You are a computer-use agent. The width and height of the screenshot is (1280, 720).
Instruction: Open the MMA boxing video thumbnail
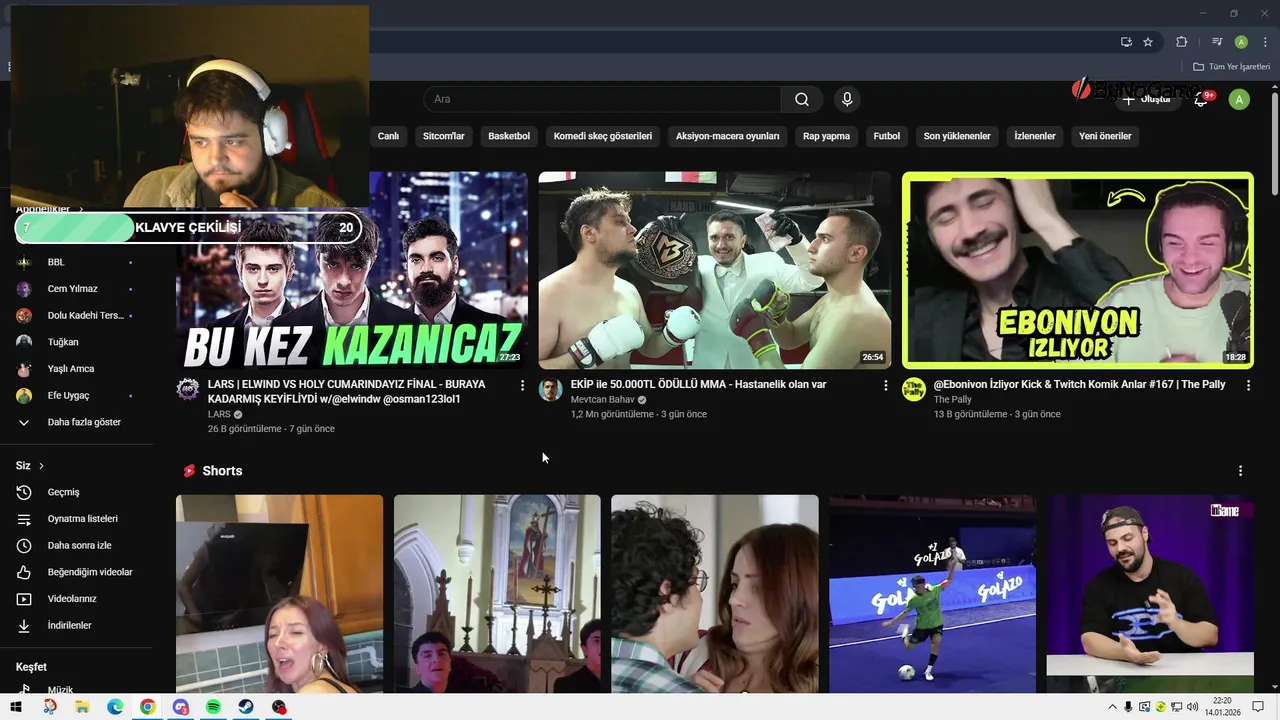[x=715, y=270]
